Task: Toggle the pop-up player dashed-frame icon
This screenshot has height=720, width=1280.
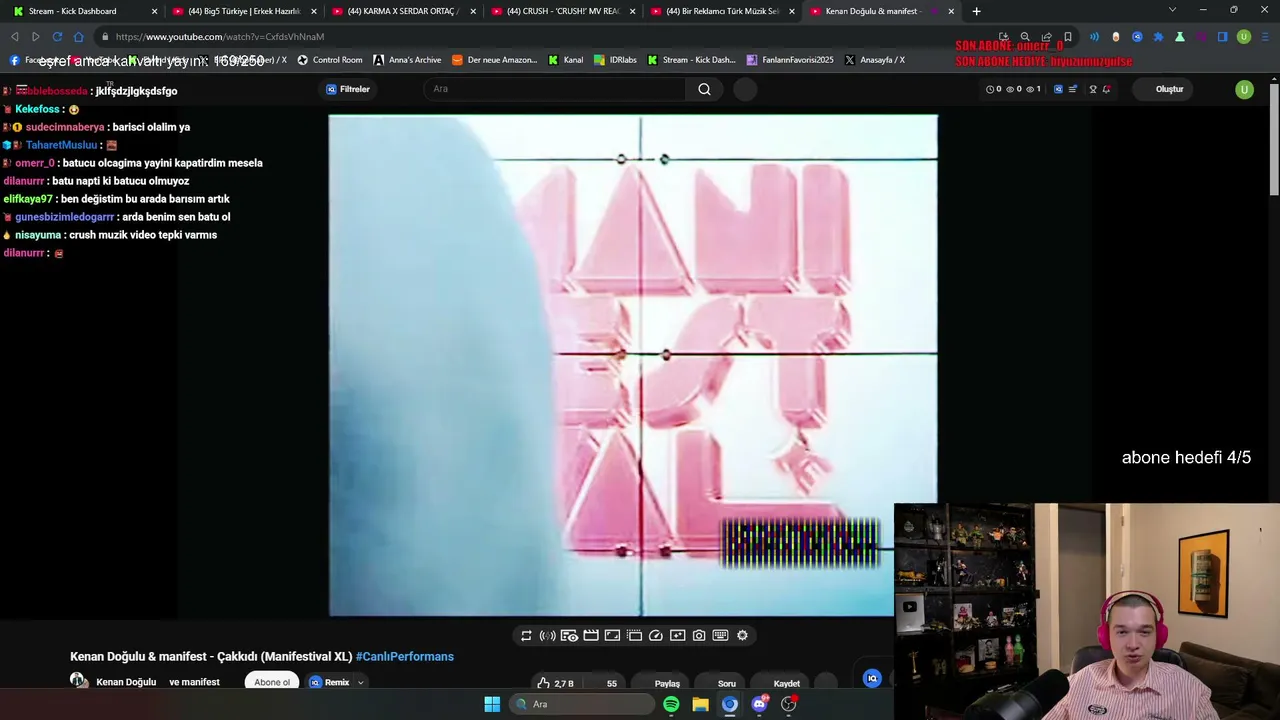Action: click(x=634, y=635)
